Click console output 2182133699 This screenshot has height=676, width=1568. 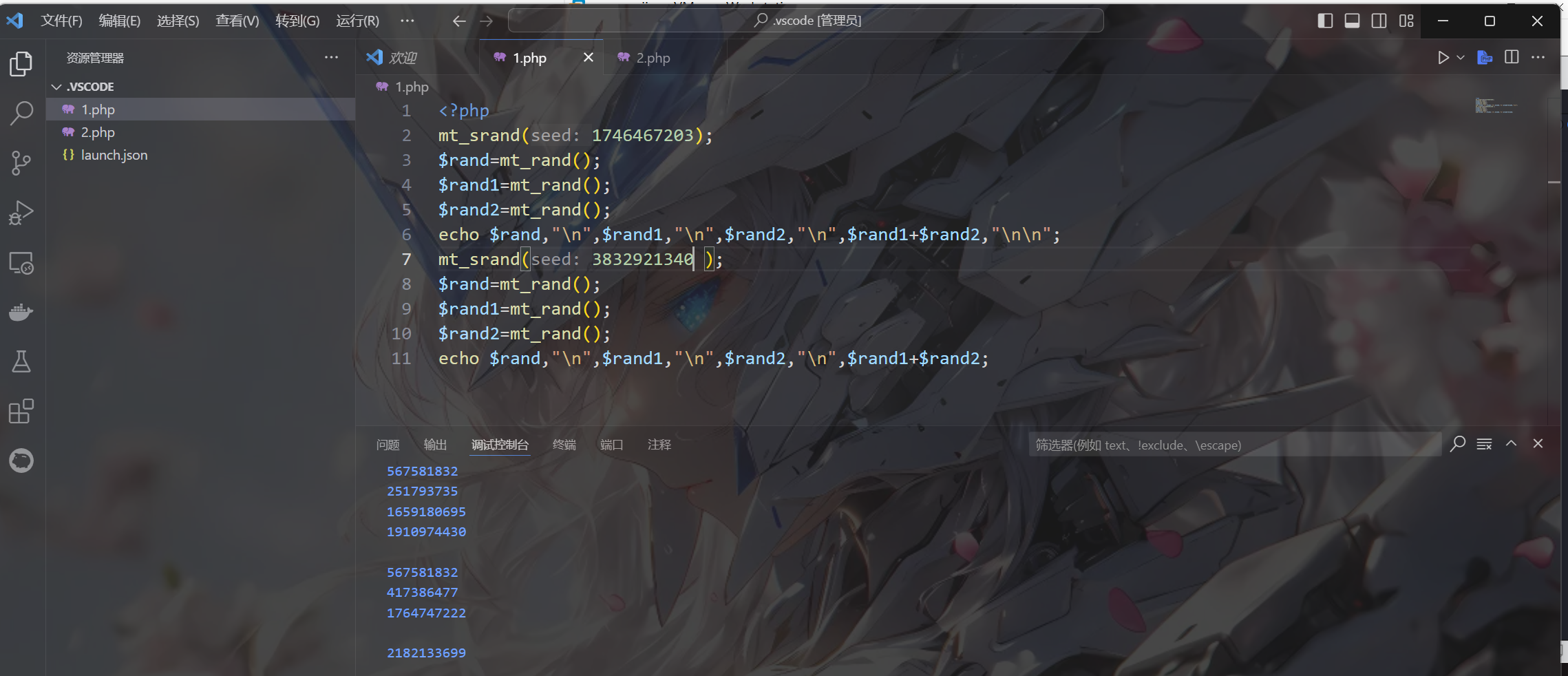pos(426,653)
